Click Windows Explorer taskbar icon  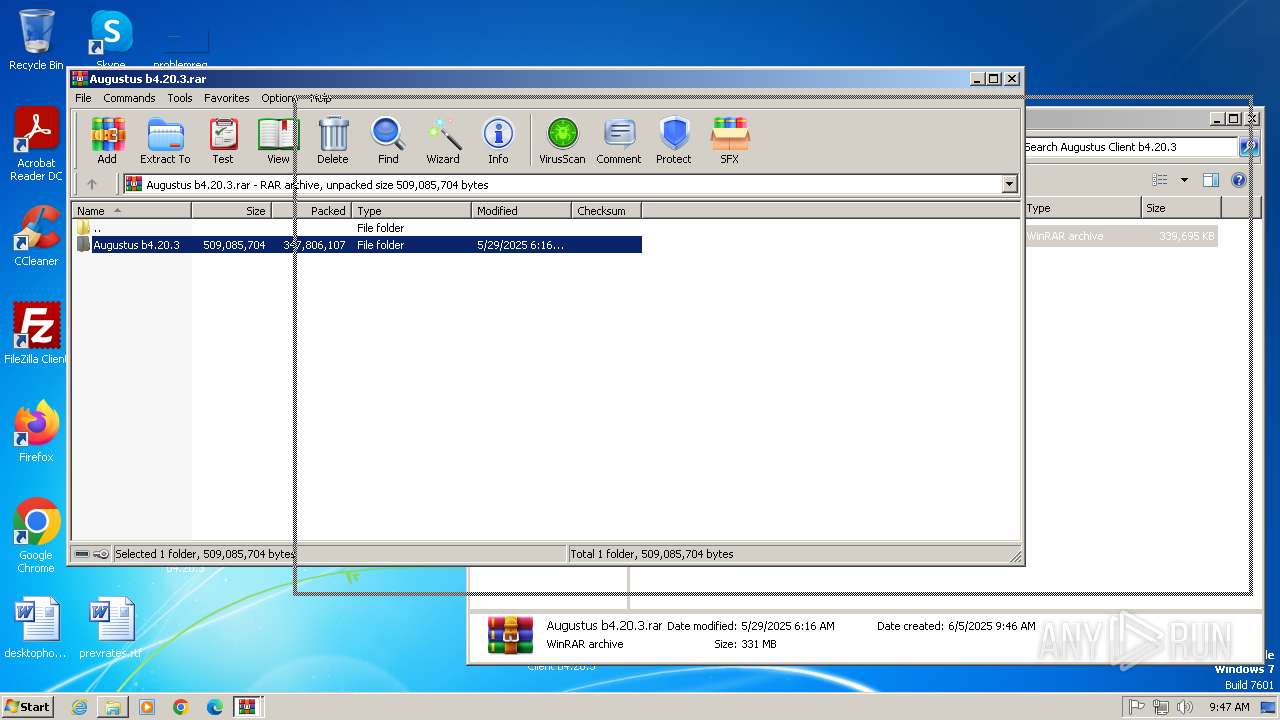pos(113,707)
